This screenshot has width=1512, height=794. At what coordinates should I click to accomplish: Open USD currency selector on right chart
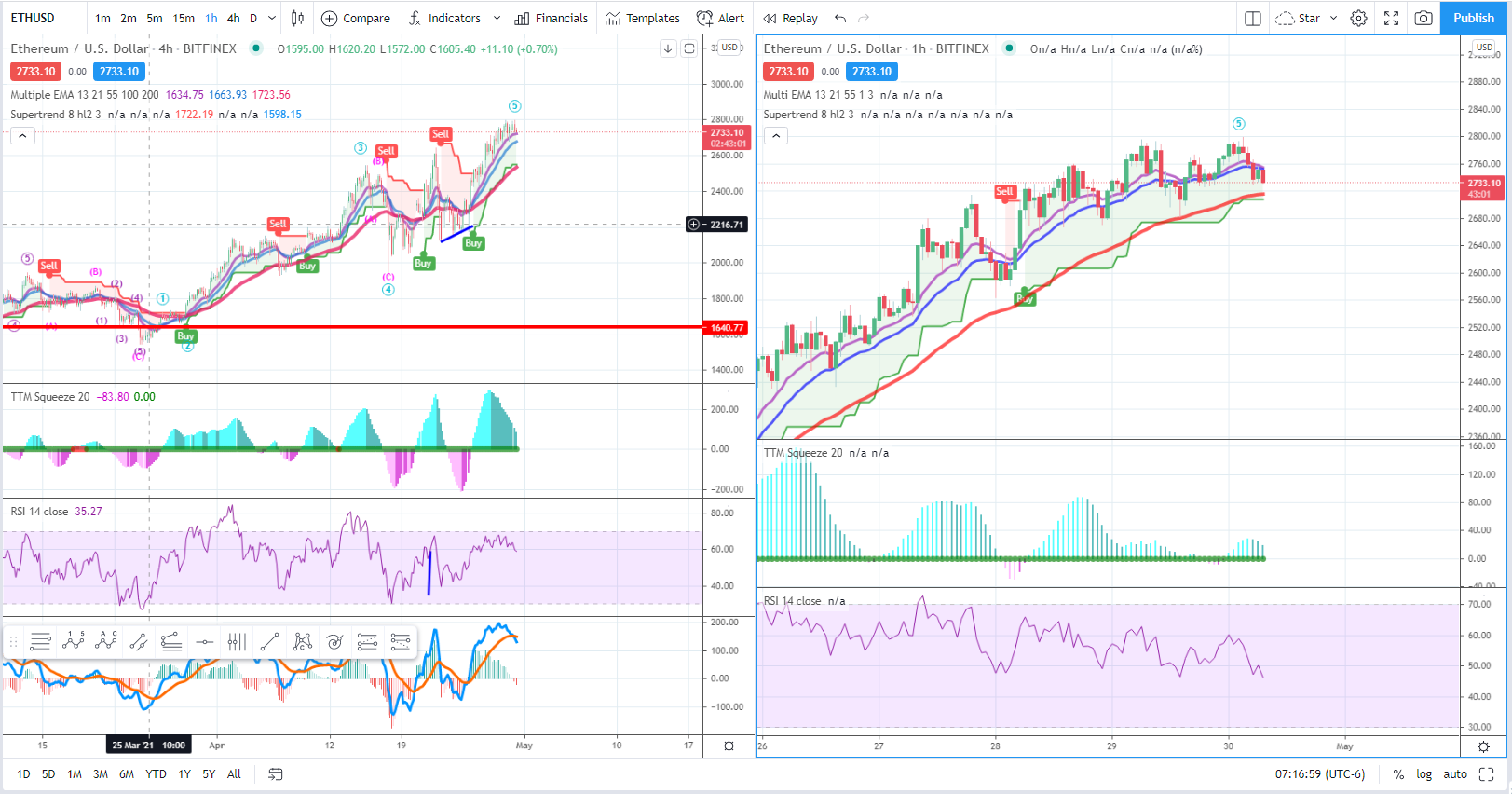tap(1484, 48)
